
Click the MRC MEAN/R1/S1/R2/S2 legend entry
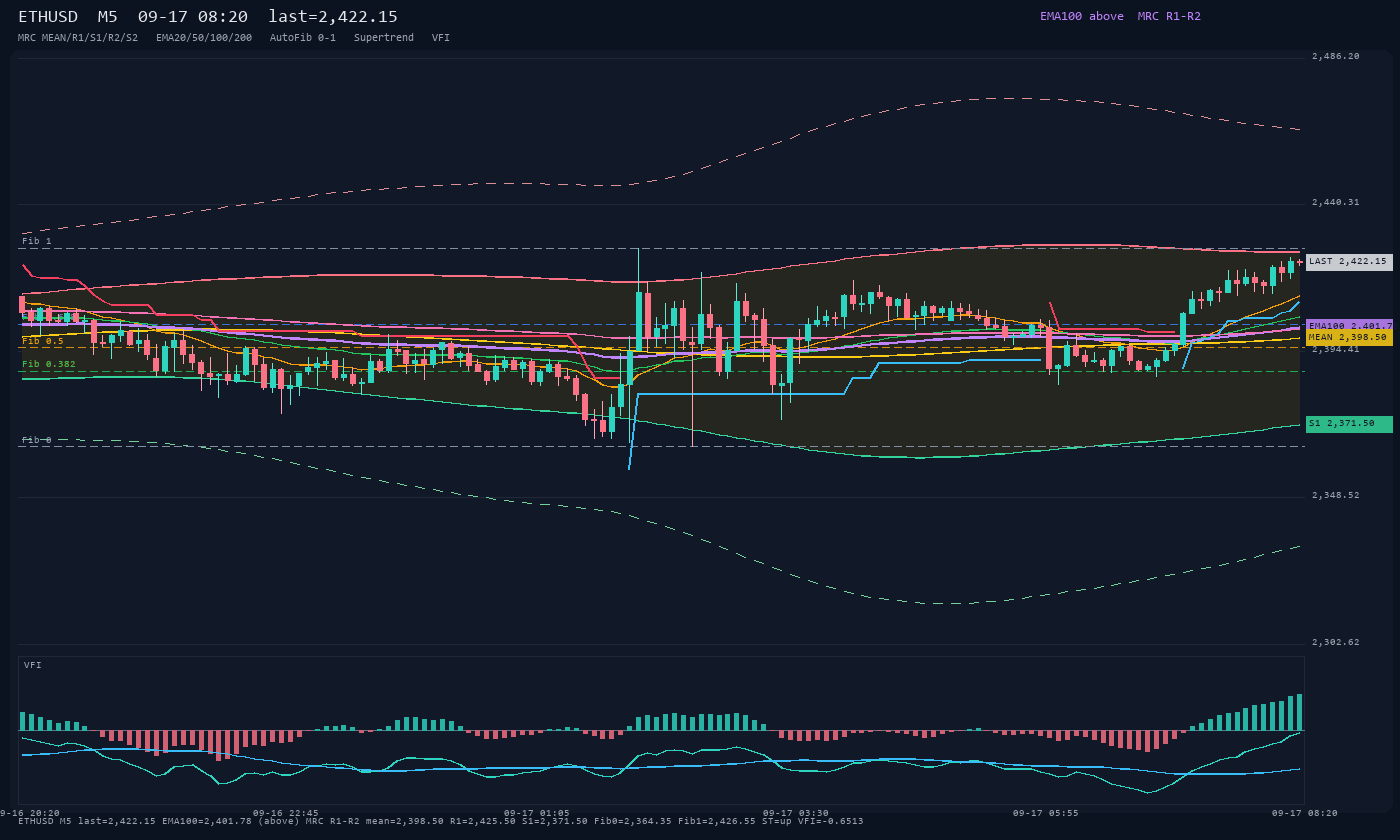pyautogui.click(x=78, y=38)
